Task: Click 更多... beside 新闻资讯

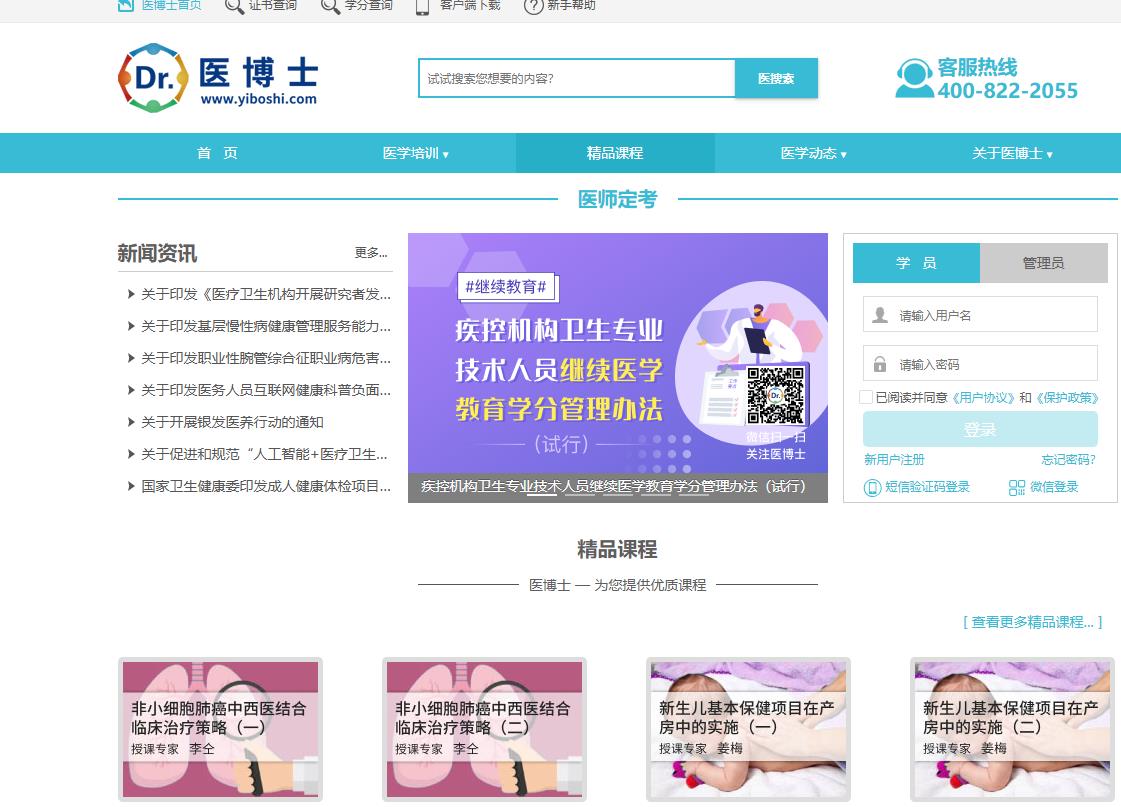Action: click(x=371, y=253)
